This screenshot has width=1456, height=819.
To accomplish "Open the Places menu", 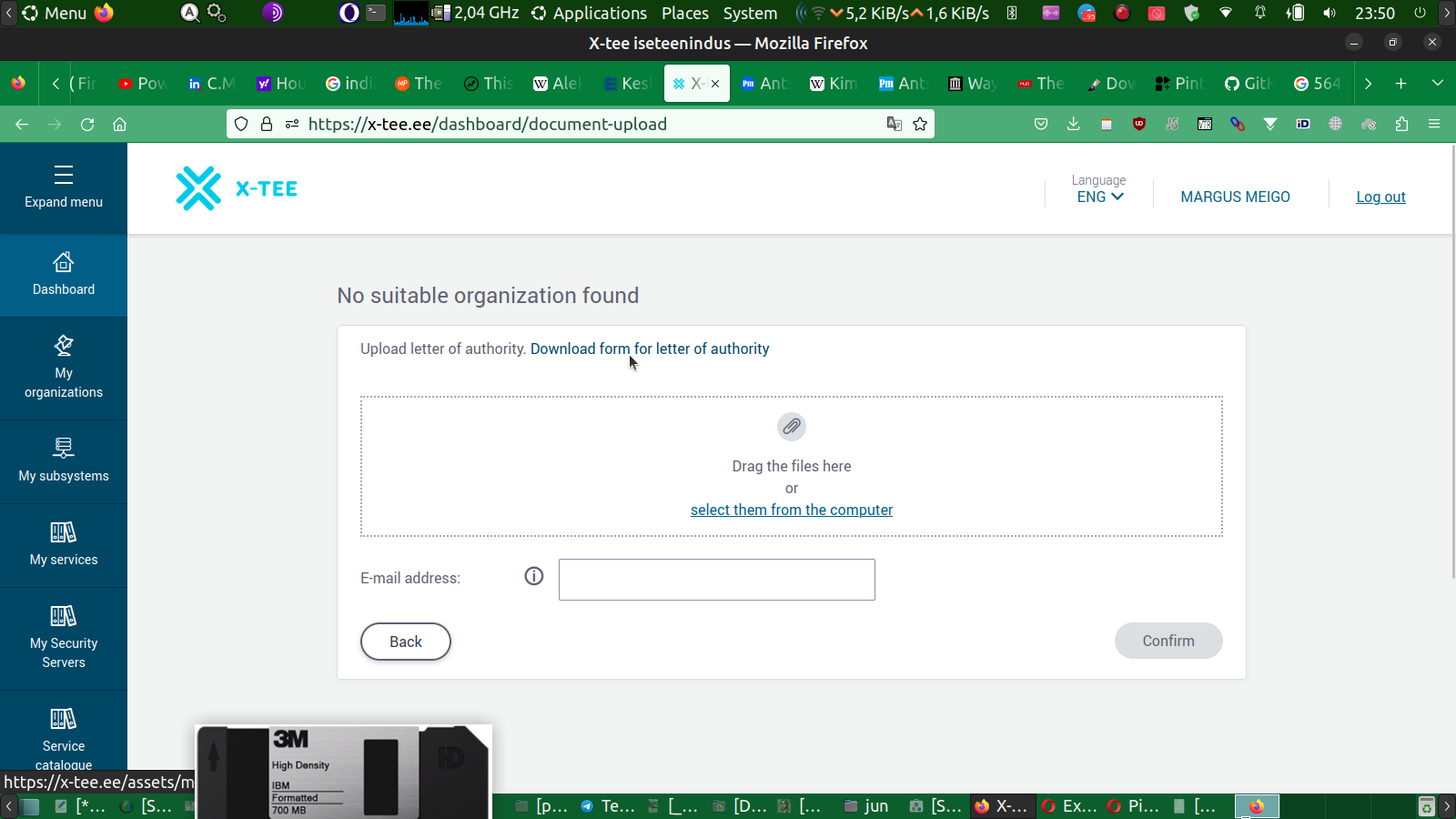I will tap(685, 14).
